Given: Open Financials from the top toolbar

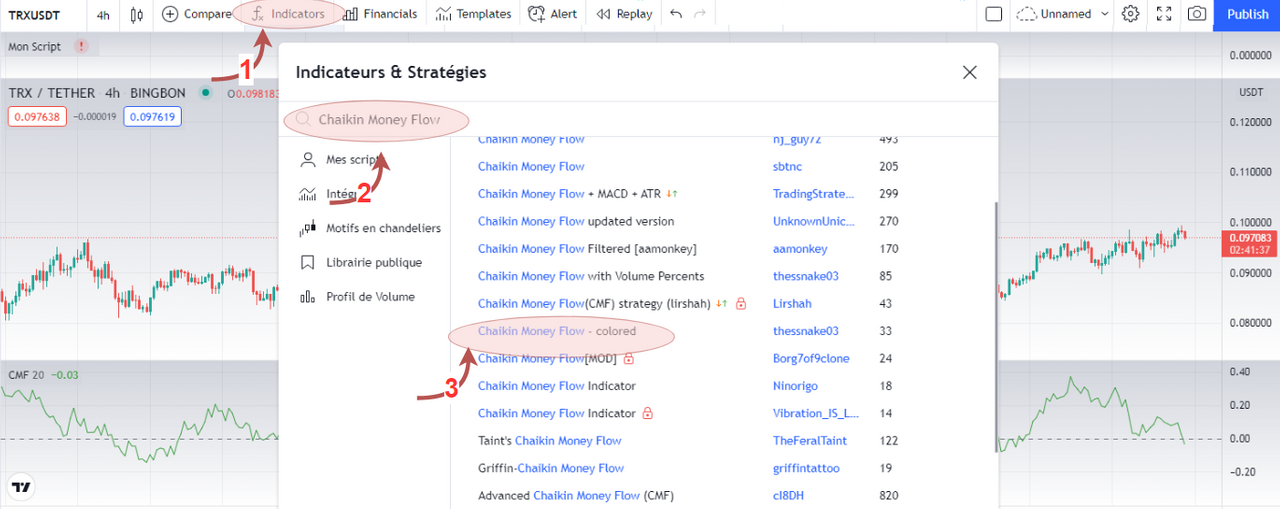Looking at the screenshot, I should (x=380, y=14).
